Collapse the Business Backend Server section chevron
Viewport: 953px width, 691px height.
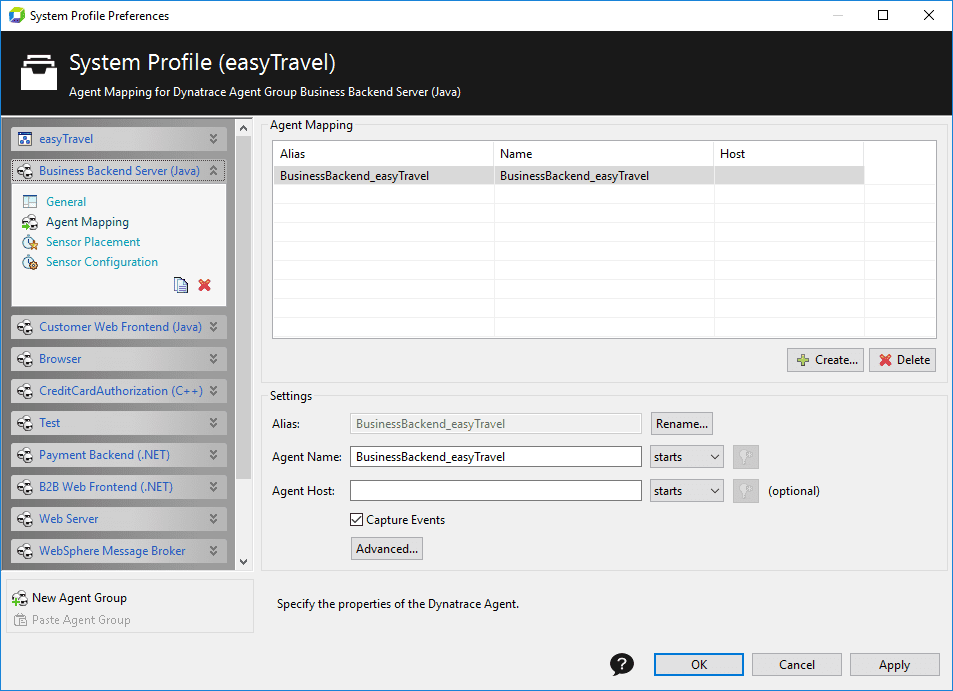tap(213, 171)
